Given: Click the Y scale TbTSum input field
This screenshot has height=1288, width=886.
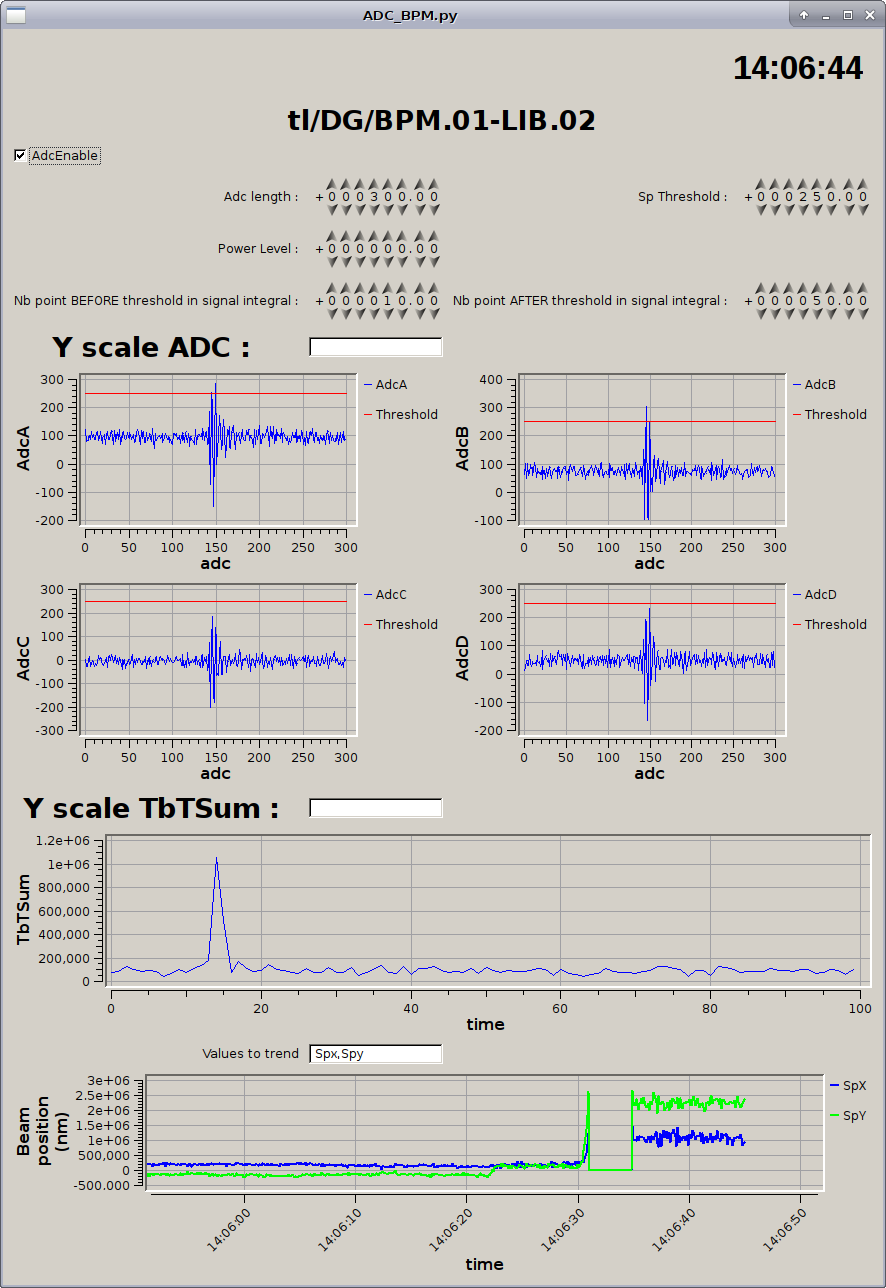Looking at the screenshot, I should coord(375,808).
